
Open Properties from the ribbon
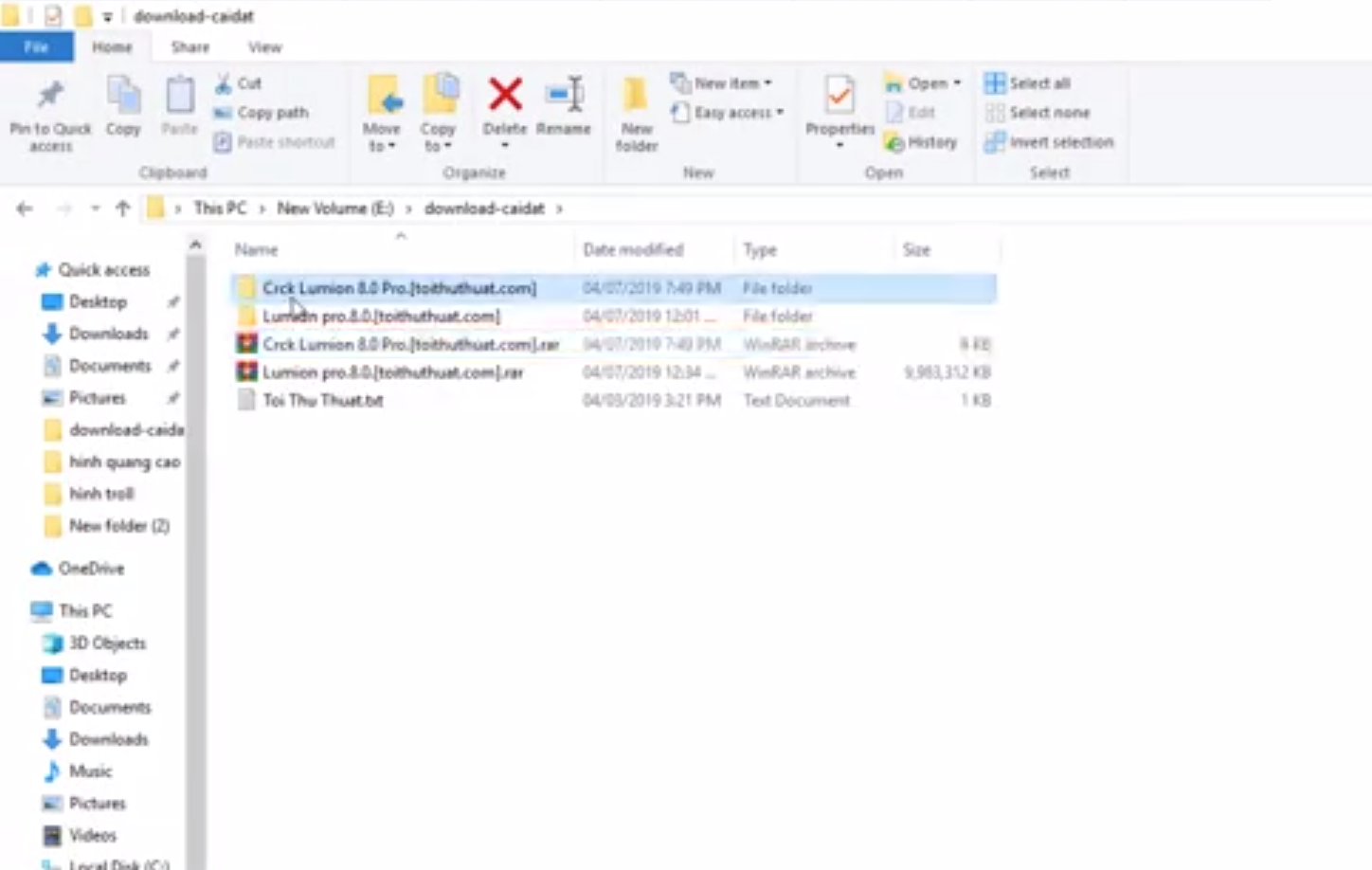click(839, 97)
